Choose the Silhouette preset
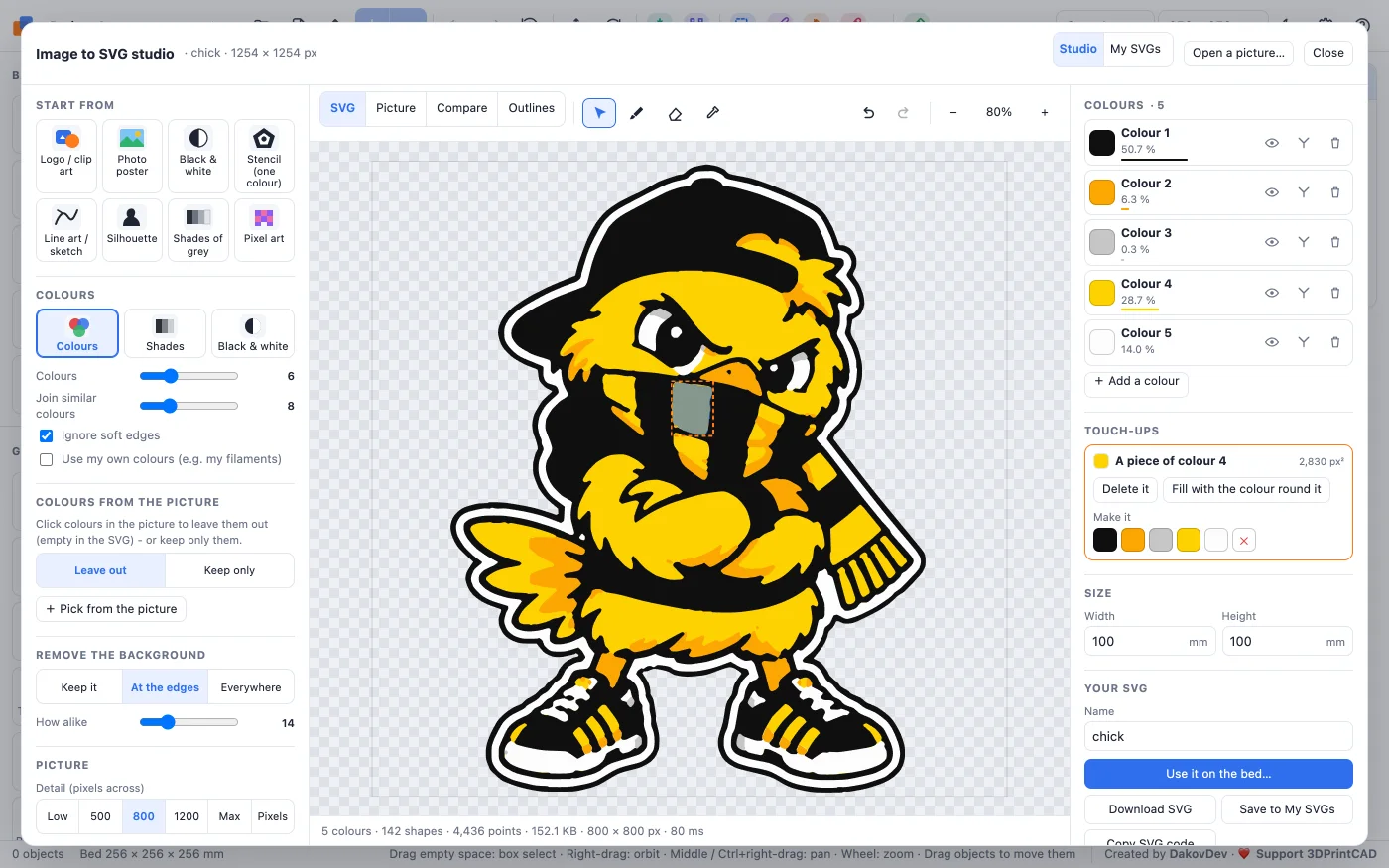Image resolution: width=1389 pixels, height=868 pixels. coord(132,230)
